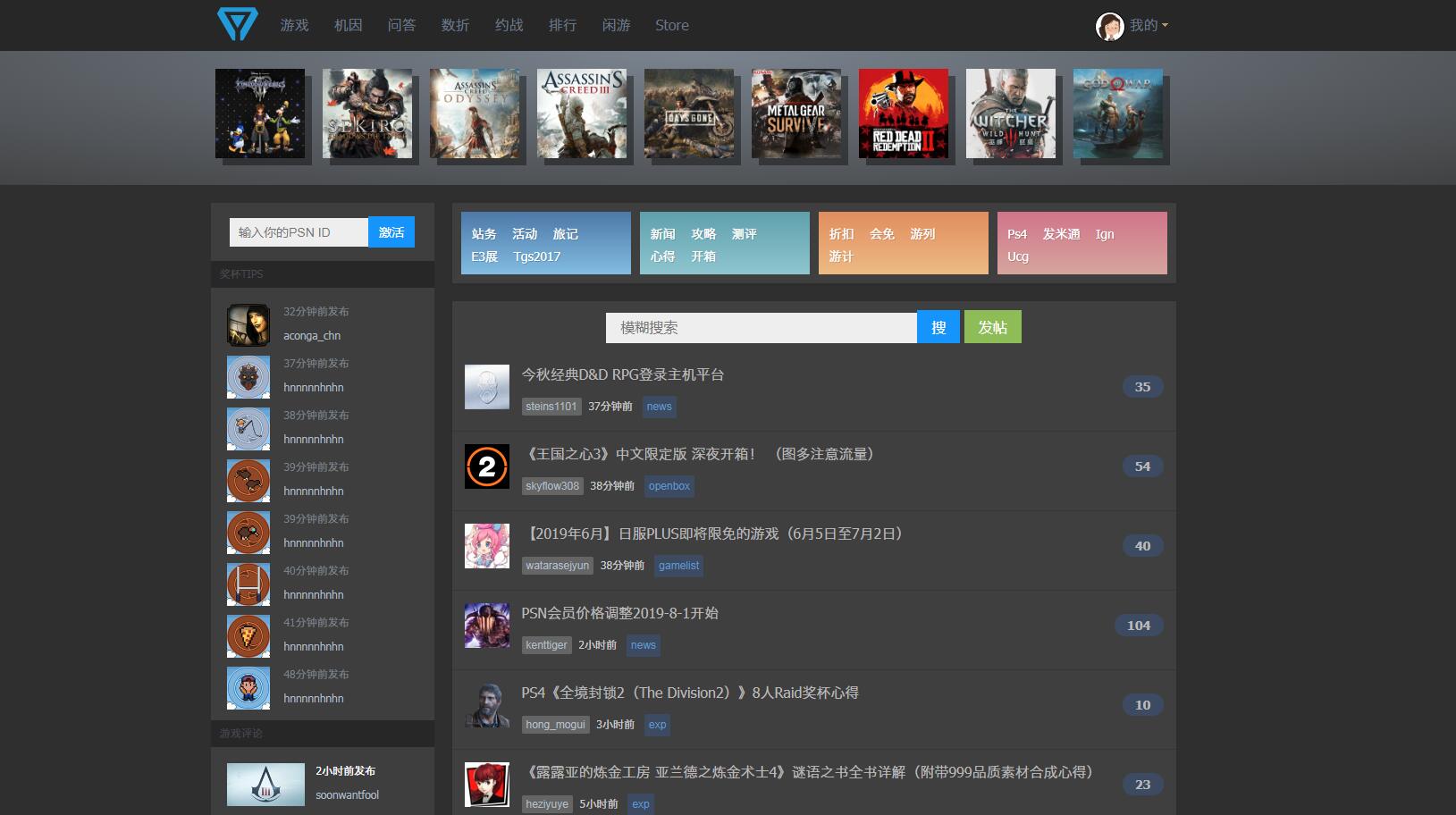The width and height of the screenshot is (1456, 815).
Task: Click the anime avatar of watarasejyun
Action: point(487,546)
